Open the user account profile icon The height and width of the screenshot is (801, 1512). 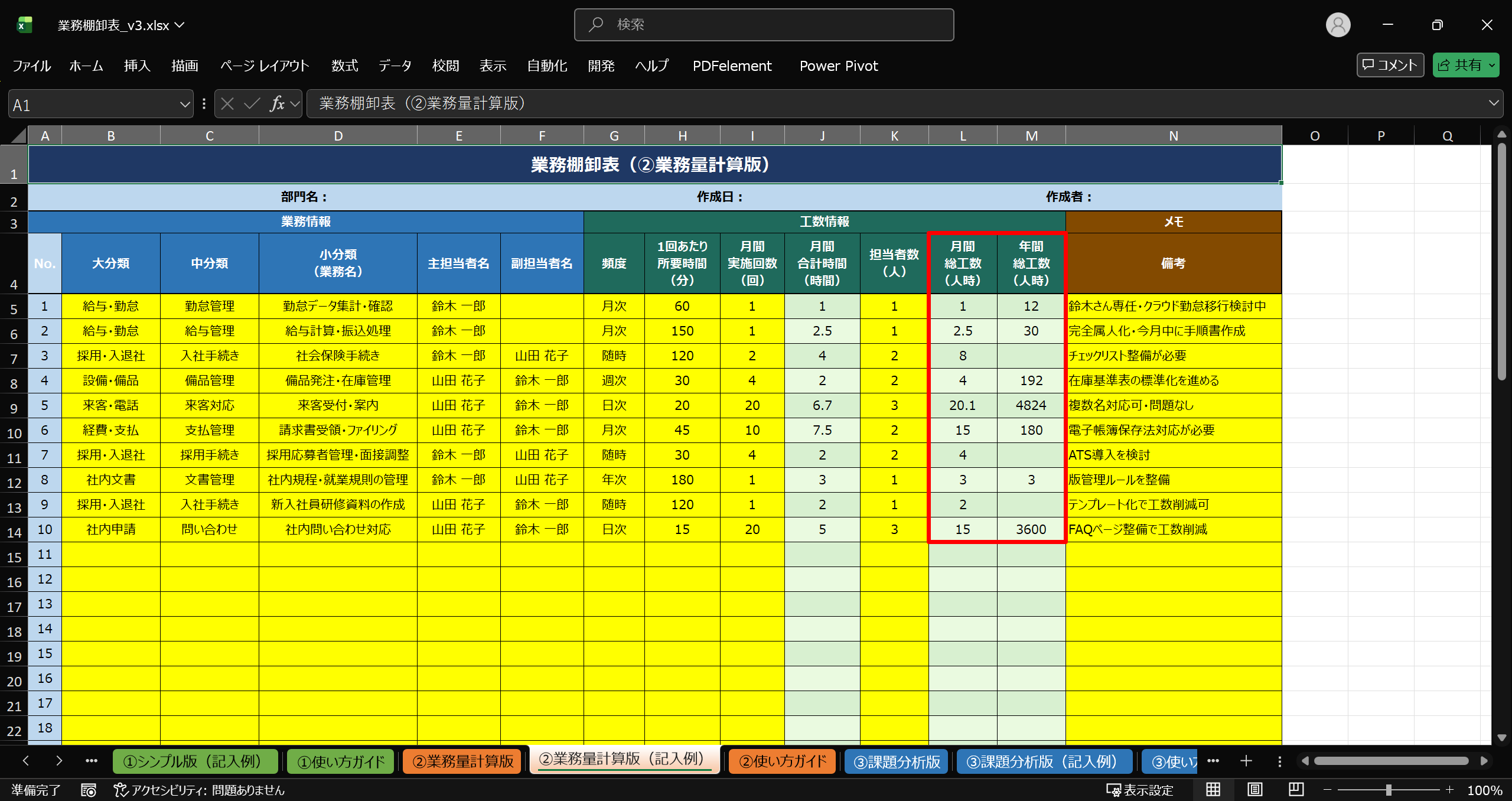[1338, 25]
